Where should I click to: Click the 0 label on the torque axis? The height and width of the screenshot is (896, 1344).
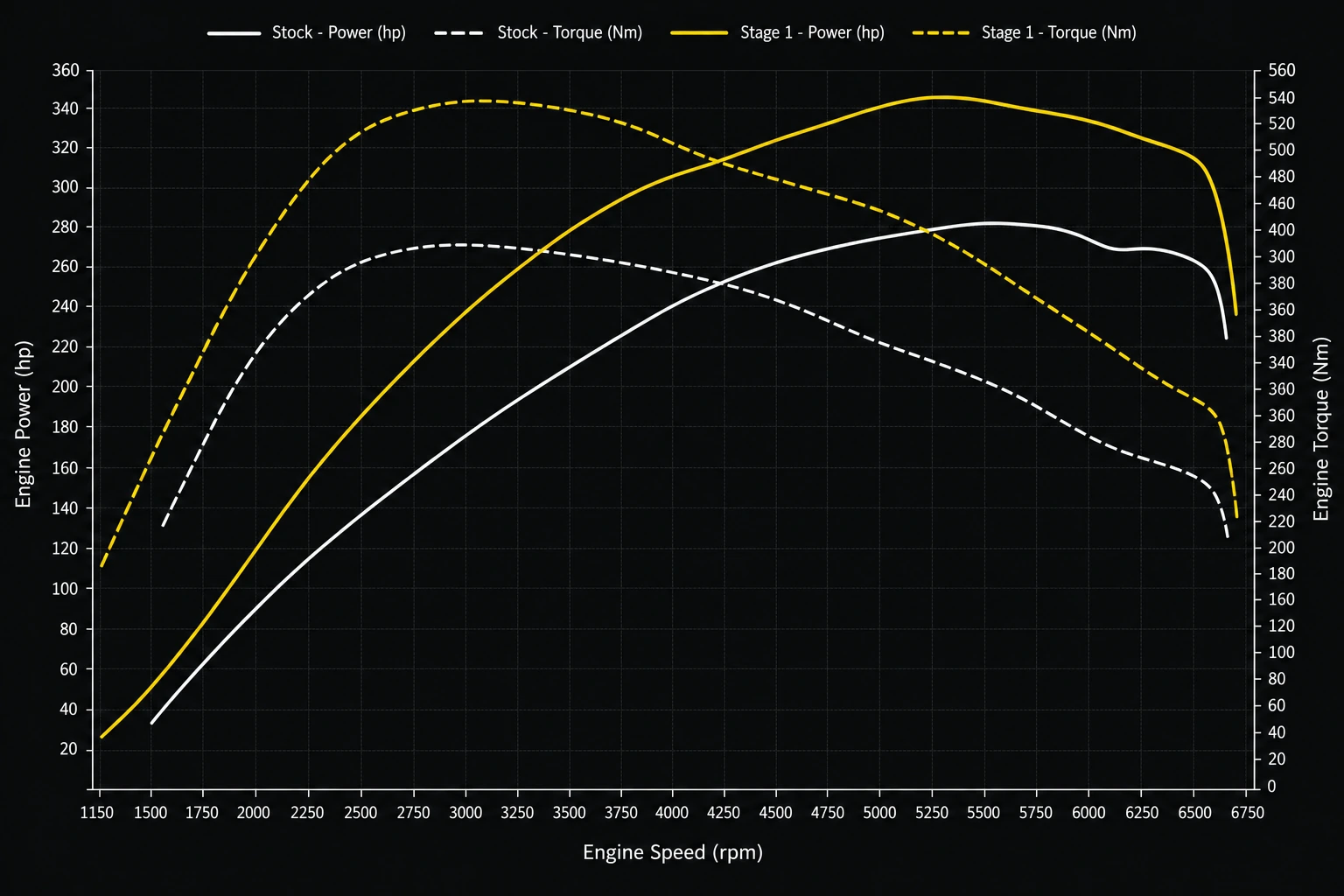1272,787
